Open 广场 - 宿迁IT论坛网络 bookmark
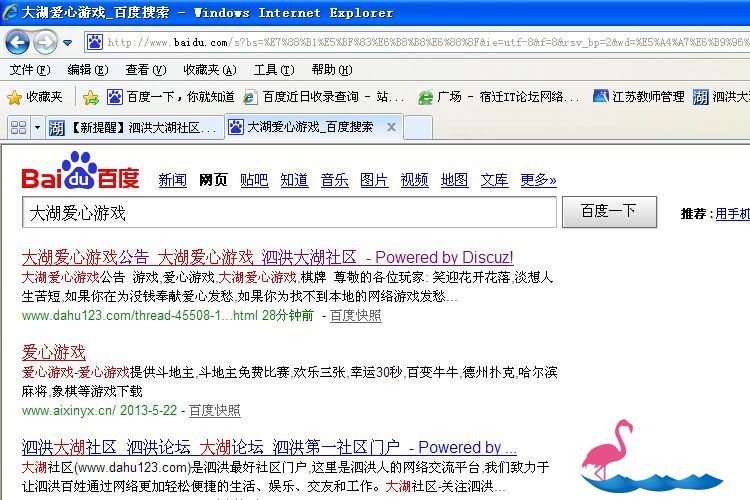Image resolution: width=750 pixels, height=500 pixels. pos(499,97)
